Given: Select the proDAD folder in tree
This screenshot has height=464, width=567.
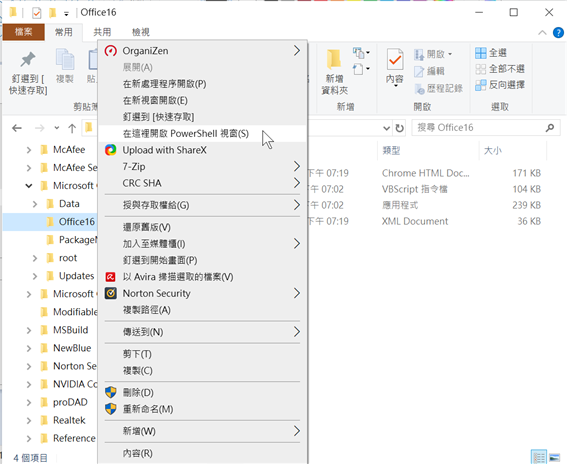Looking at the screenshot, I should pyautogui.click(x=70, y=402).
